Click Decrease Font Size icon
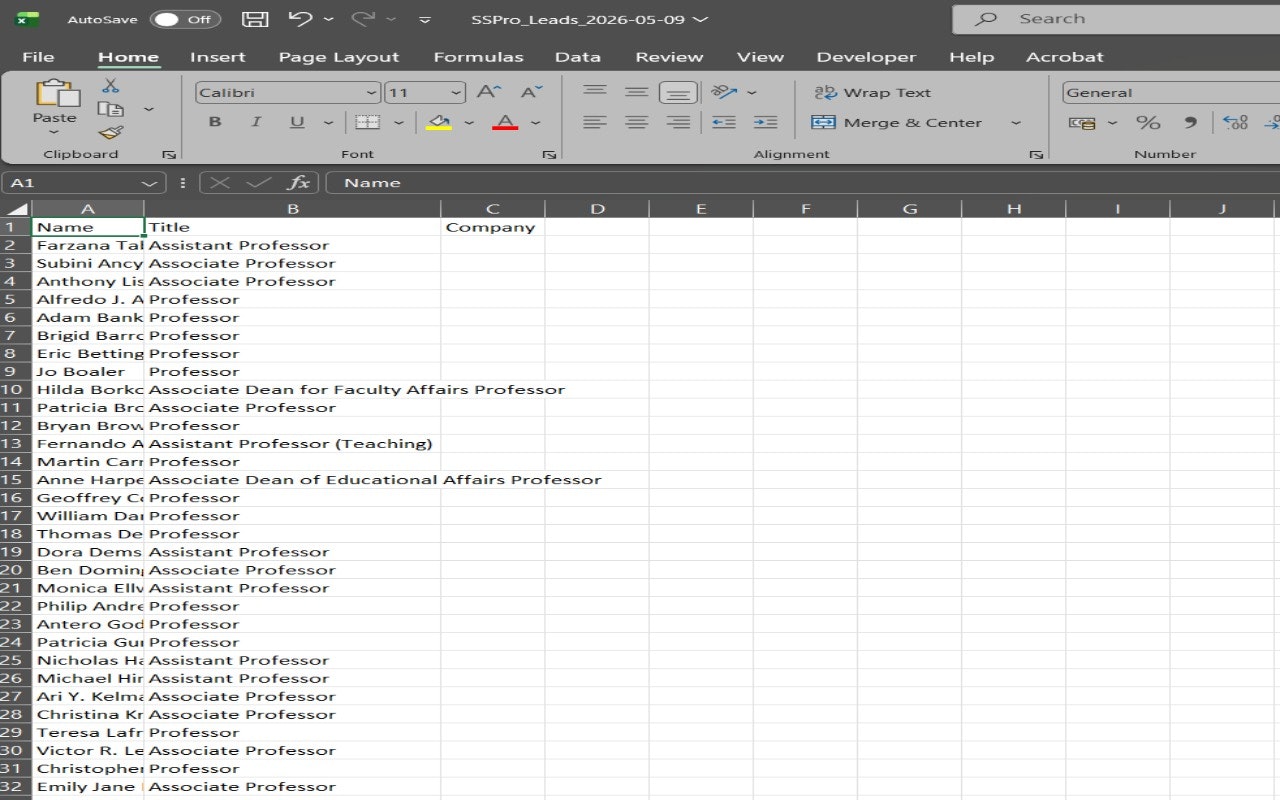Image resolution: width=1280 pixels, height=800 pixels. tap(532, 92)
